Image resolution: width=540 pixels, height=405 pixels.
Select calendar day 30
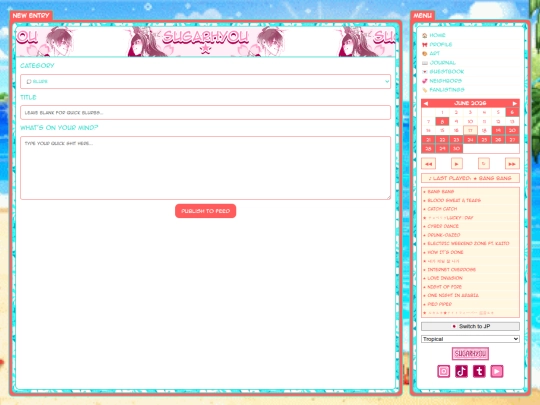(x=456, y=149)
